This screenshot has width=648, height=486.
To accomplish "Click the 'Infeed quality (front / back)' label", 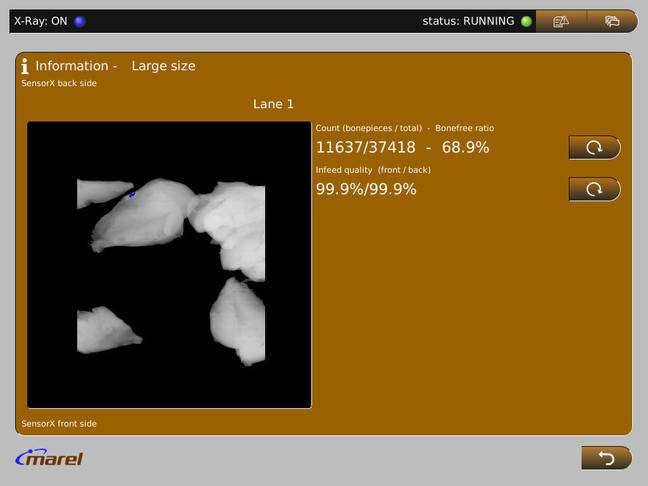I will 373,170.
